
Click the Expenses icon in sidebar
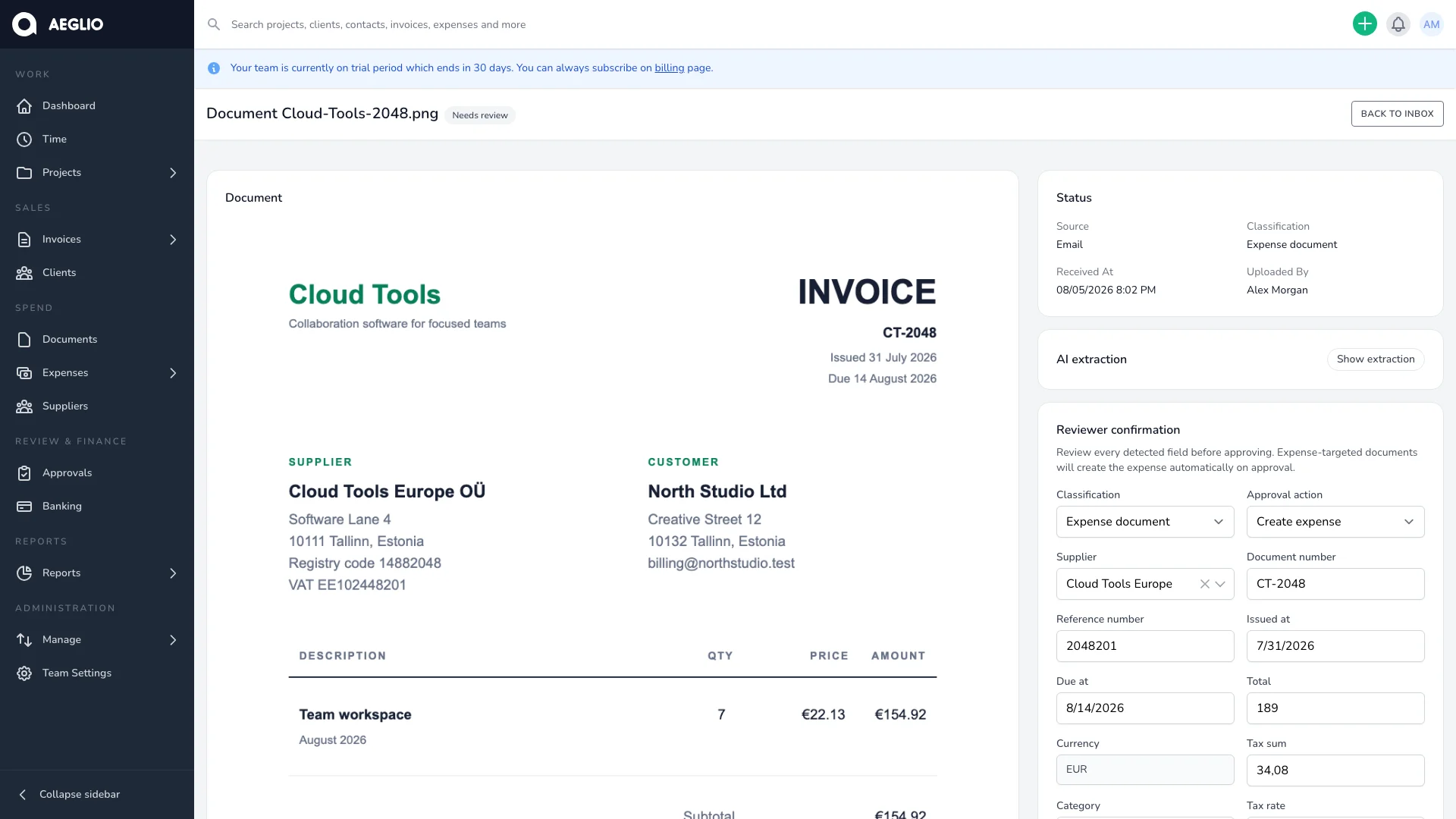[24, 373]
